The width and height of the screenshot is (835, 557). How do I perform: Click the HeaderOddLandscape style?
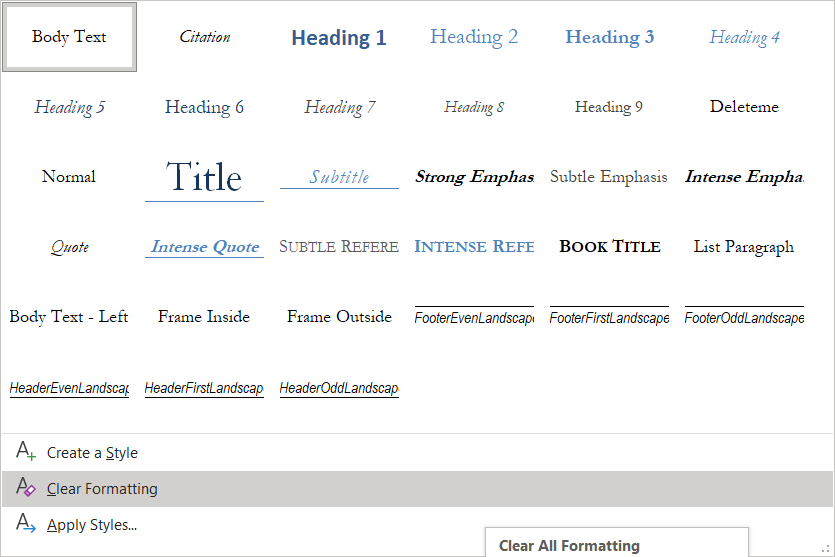(339, 387)
